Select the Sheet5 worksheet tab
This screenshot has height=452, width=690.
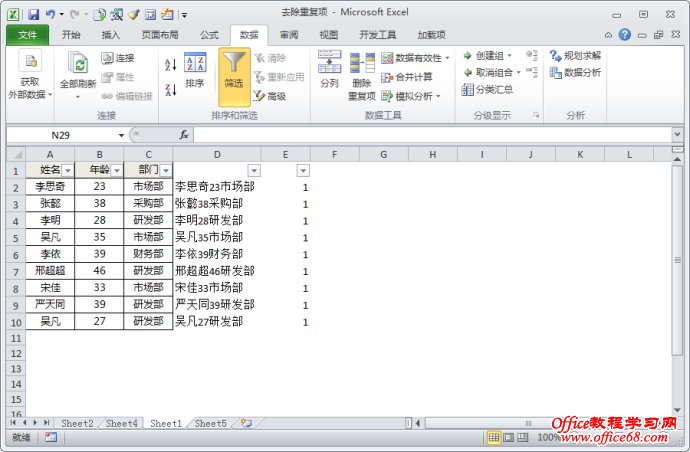(x=210, y=423)
